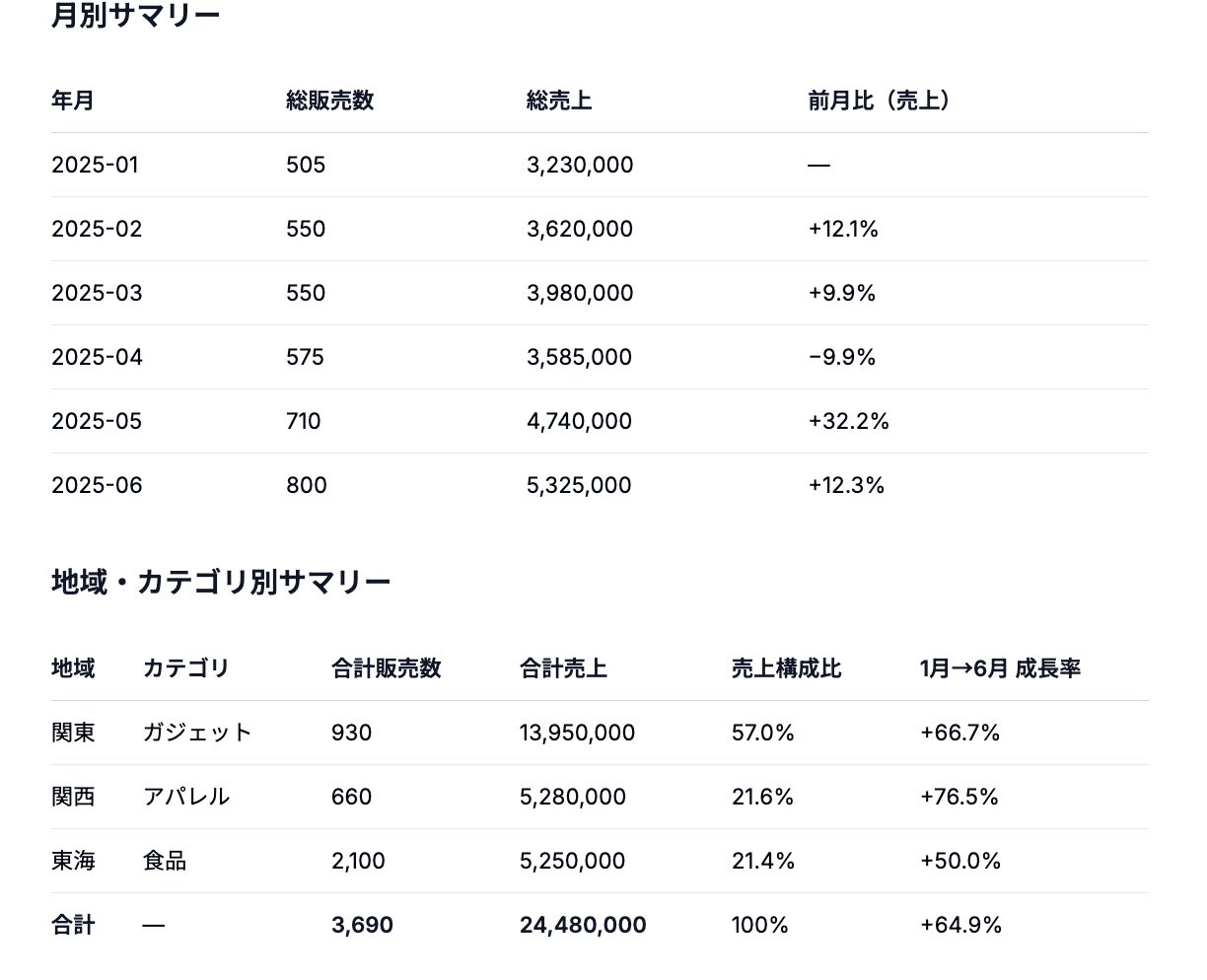Select the 売上構成比 column header

(787, 668)
